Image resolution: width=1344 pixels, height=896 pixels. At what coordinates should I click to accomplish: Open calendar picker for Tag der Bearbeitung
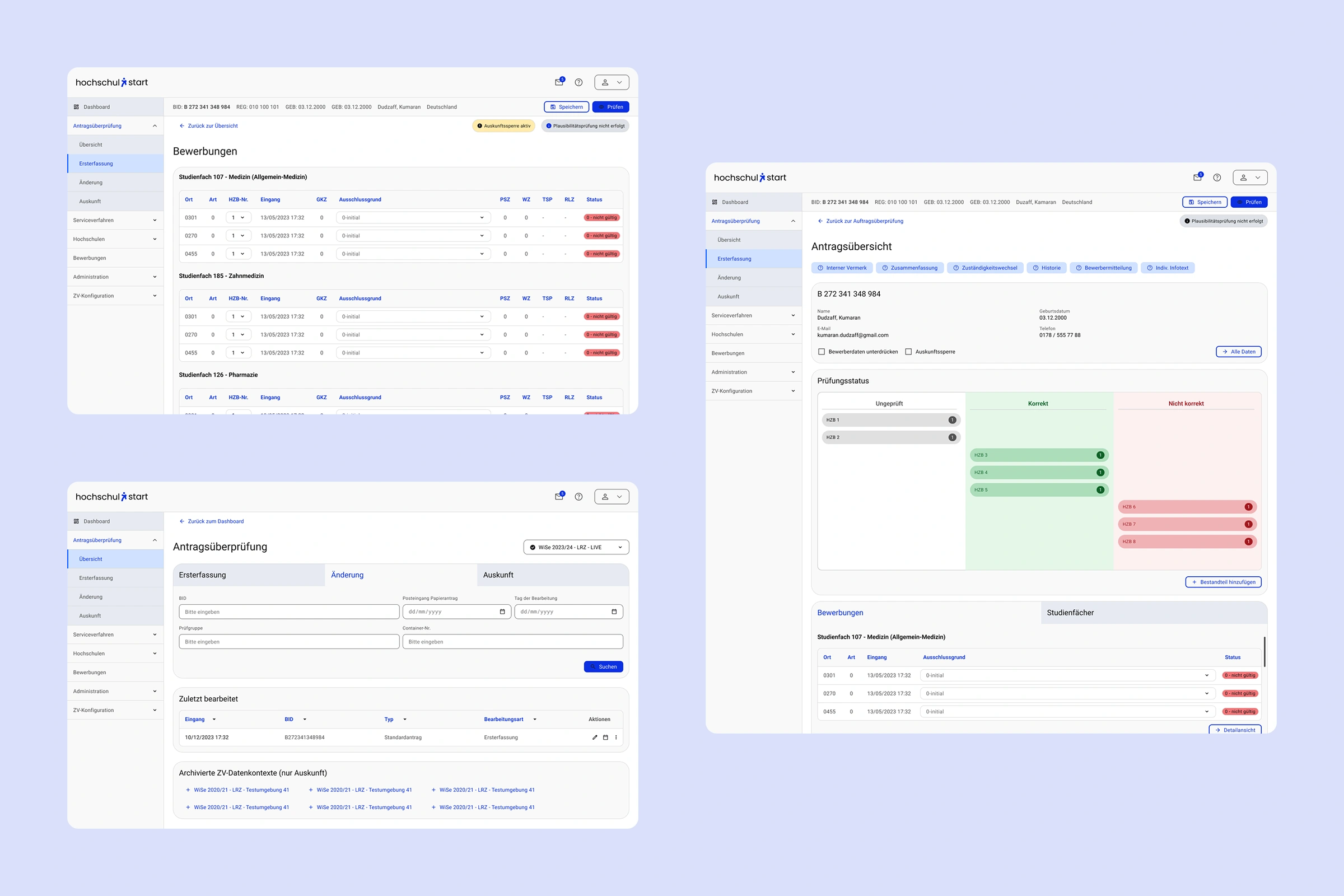[x=614, y=612]
